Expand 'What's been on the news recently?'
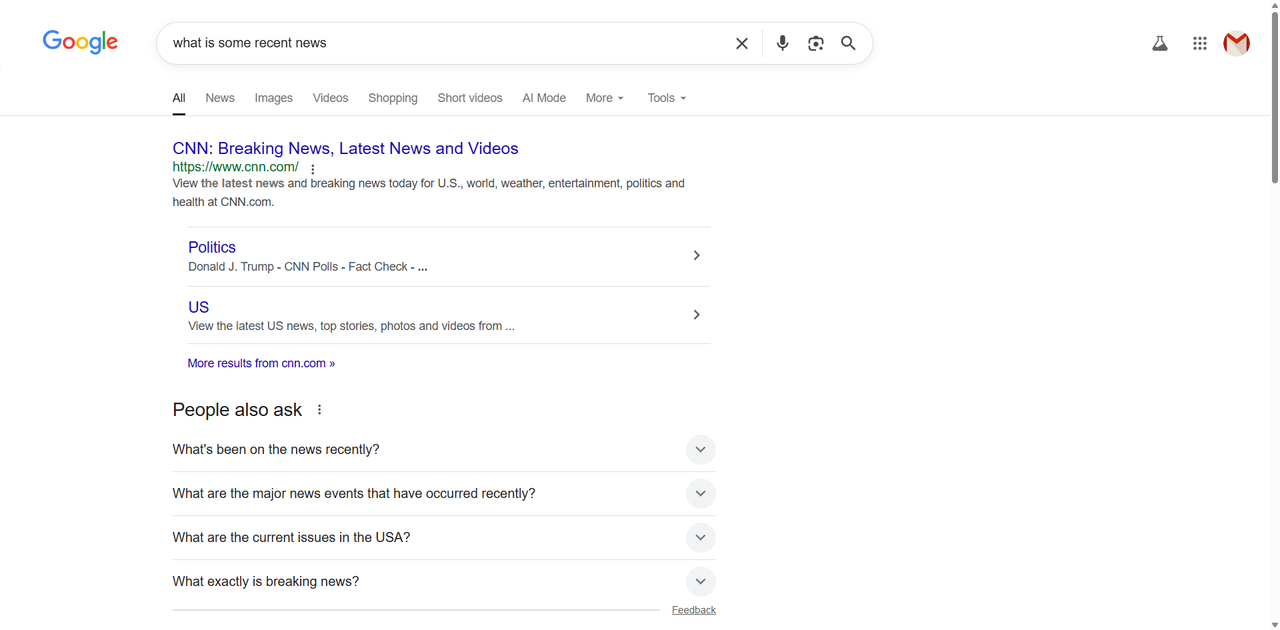The image size is (1280, 630). [444, 450]
